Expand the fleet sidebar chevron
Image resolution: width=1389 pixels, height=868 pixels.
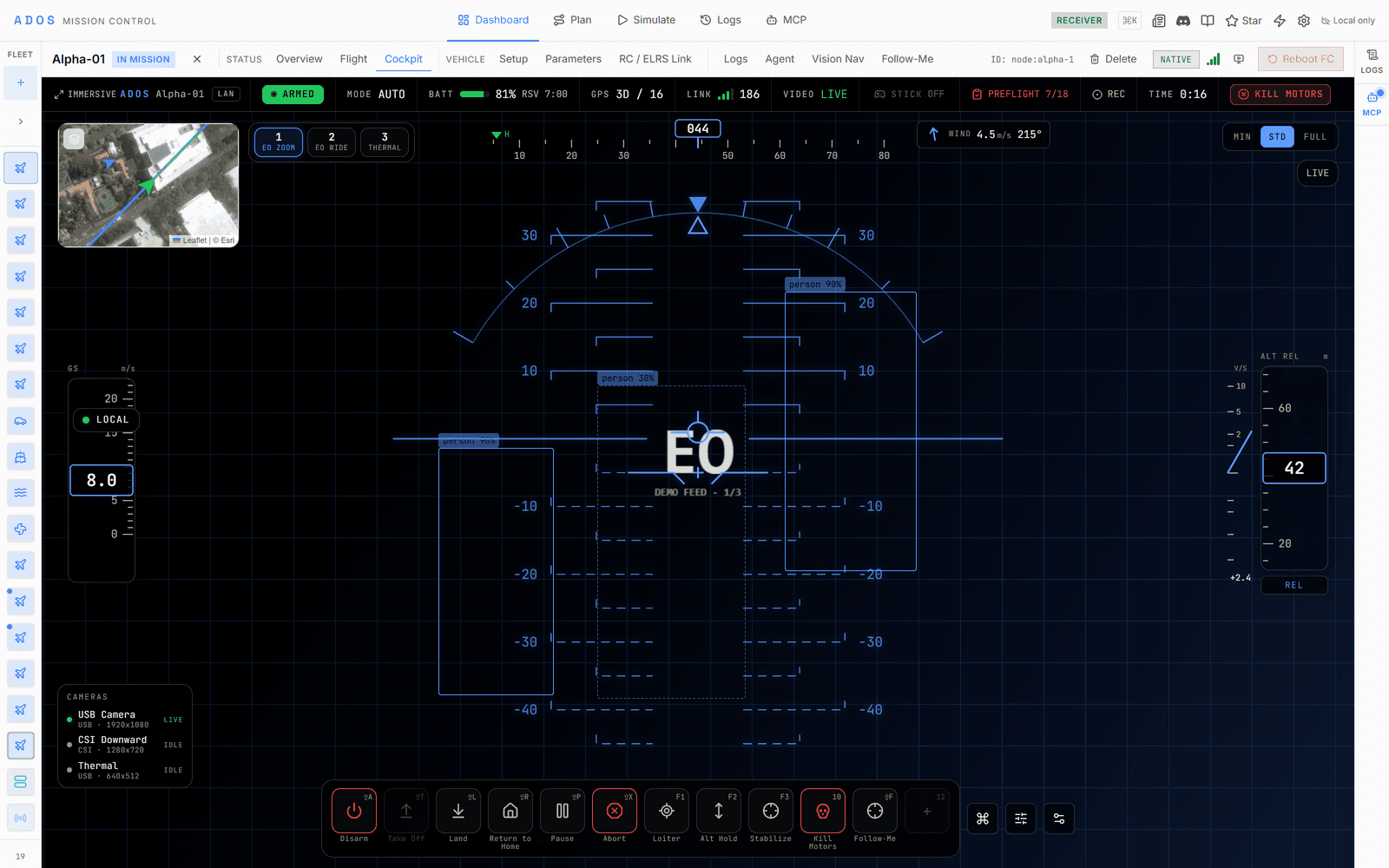click(21, 122)
